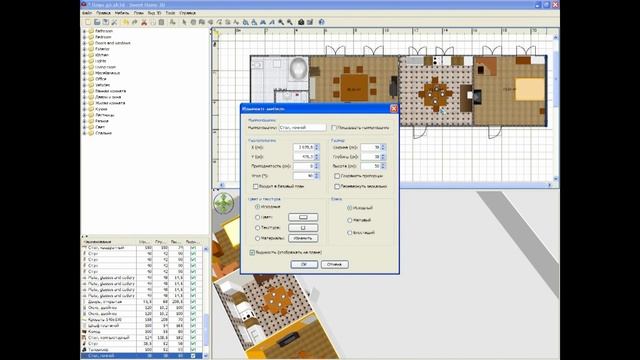Select the 'Цвет' radio button
Screen dimensions: 640x360
pyautogui.click(x=258, y=217)
